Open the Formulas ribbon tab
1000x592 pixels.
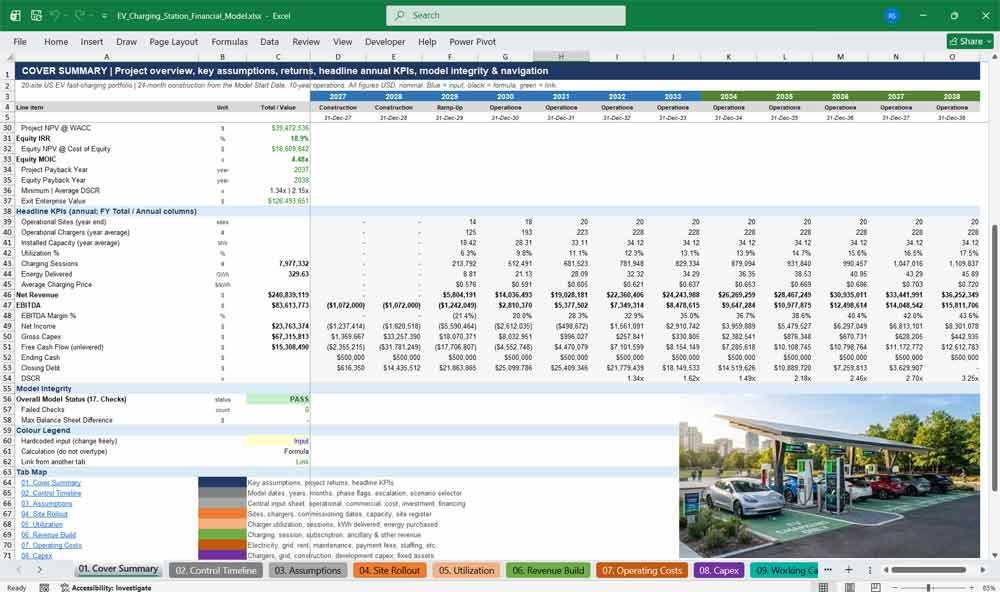[x=230, y=41]
